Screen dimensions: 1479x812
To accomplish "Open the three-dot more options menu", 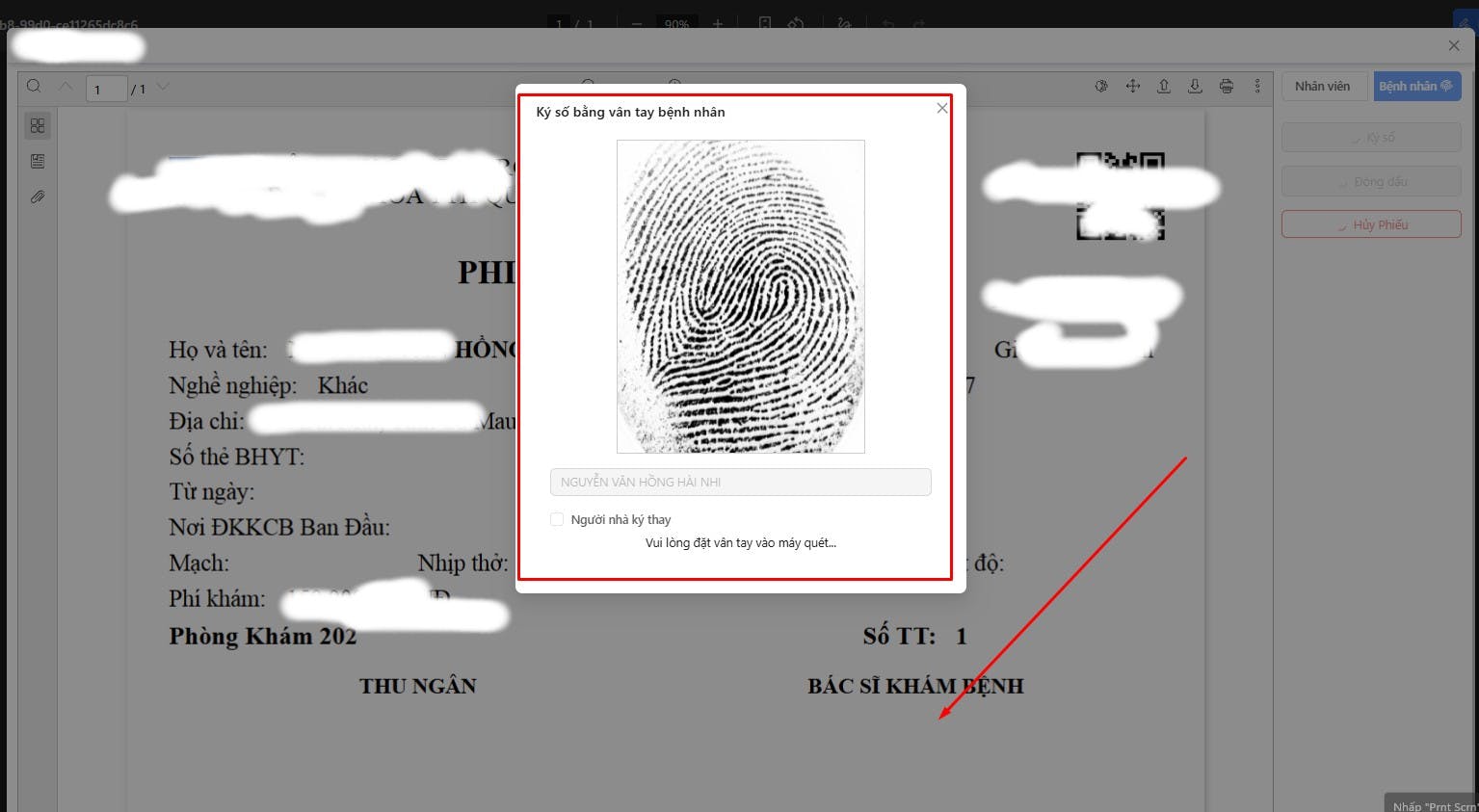I will (x=1257, y=87).
